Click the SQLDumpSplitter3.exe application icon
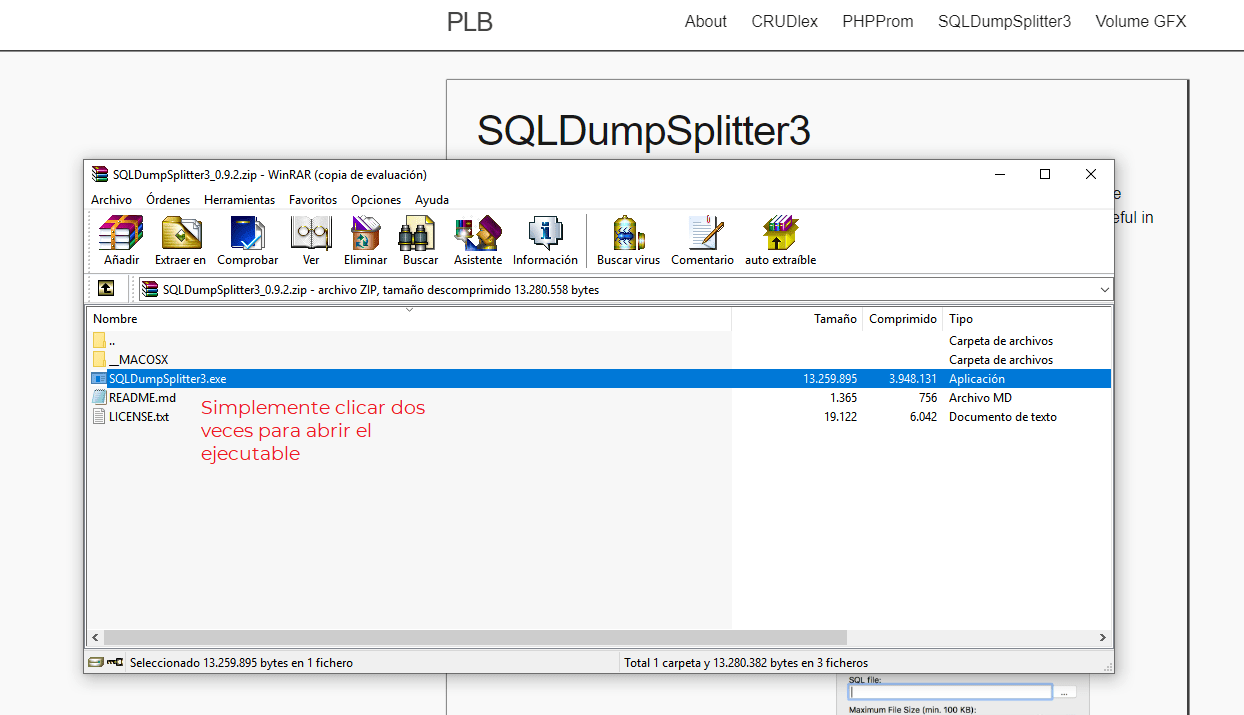Image resolution: width=1244 pixels, height=715 pixels. tap(99, 378)
